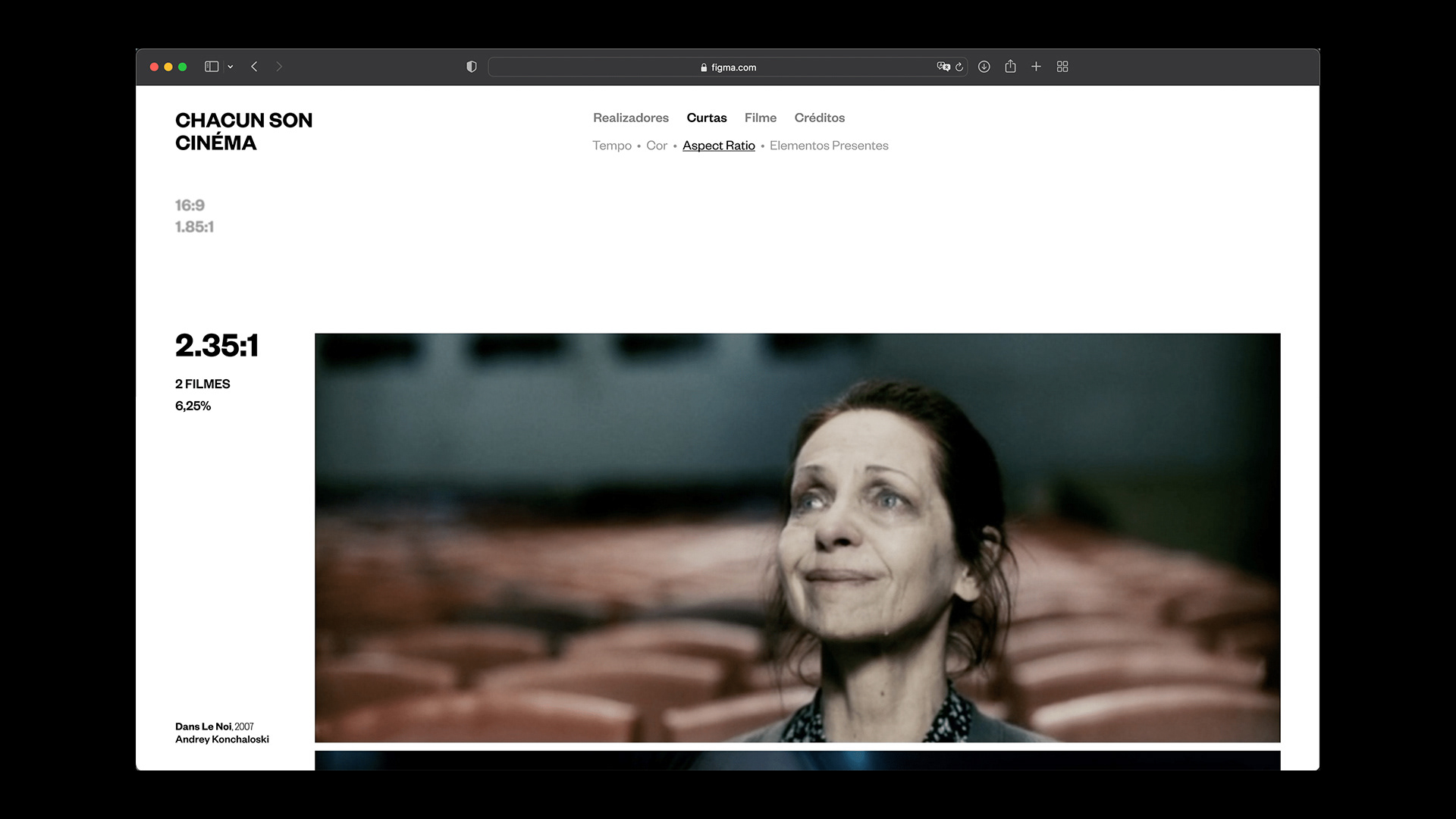The image size is (1456, 819).
Task: Switch to Elementos Presentes submenu
Action: [x=829, y=146]
